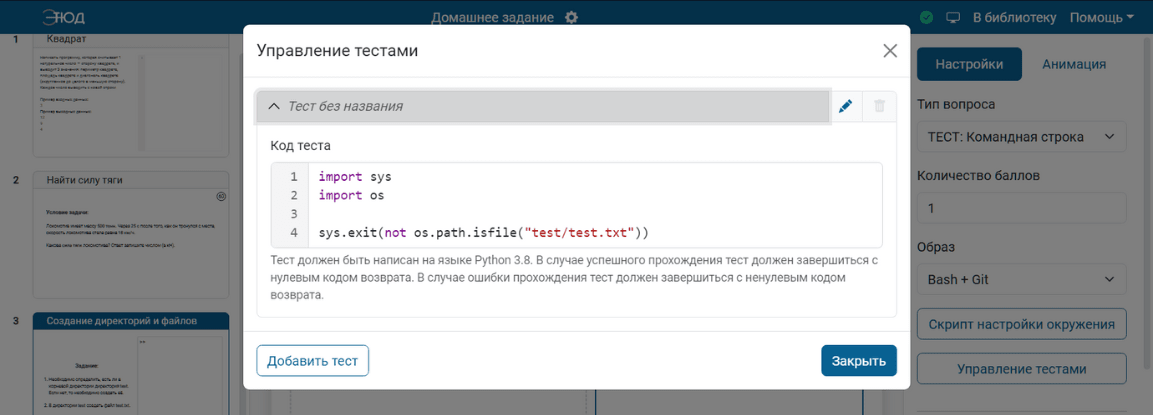Image resolution: width=1153 pixels, height=415 pixels.
Task: Click the green checkmark status icon
Action: coord(927,17)
